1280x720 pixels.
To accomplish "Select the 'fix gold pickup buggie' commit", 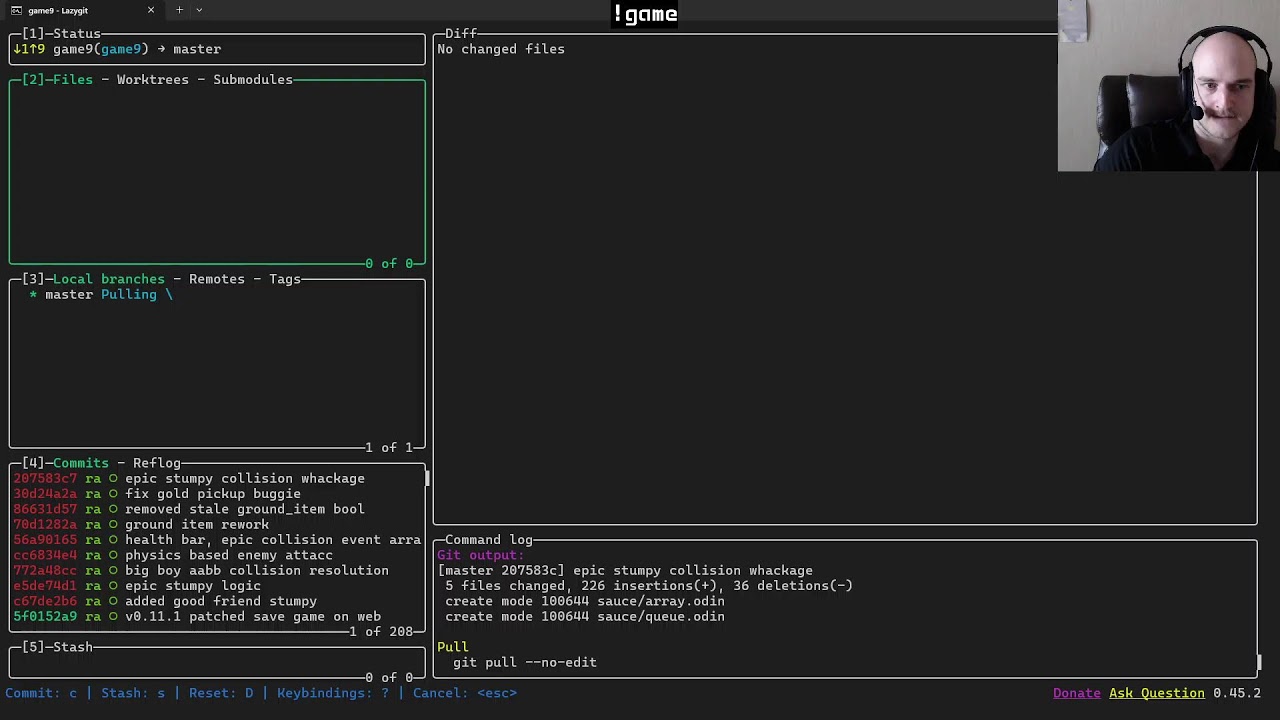I will tap(212, 494).
